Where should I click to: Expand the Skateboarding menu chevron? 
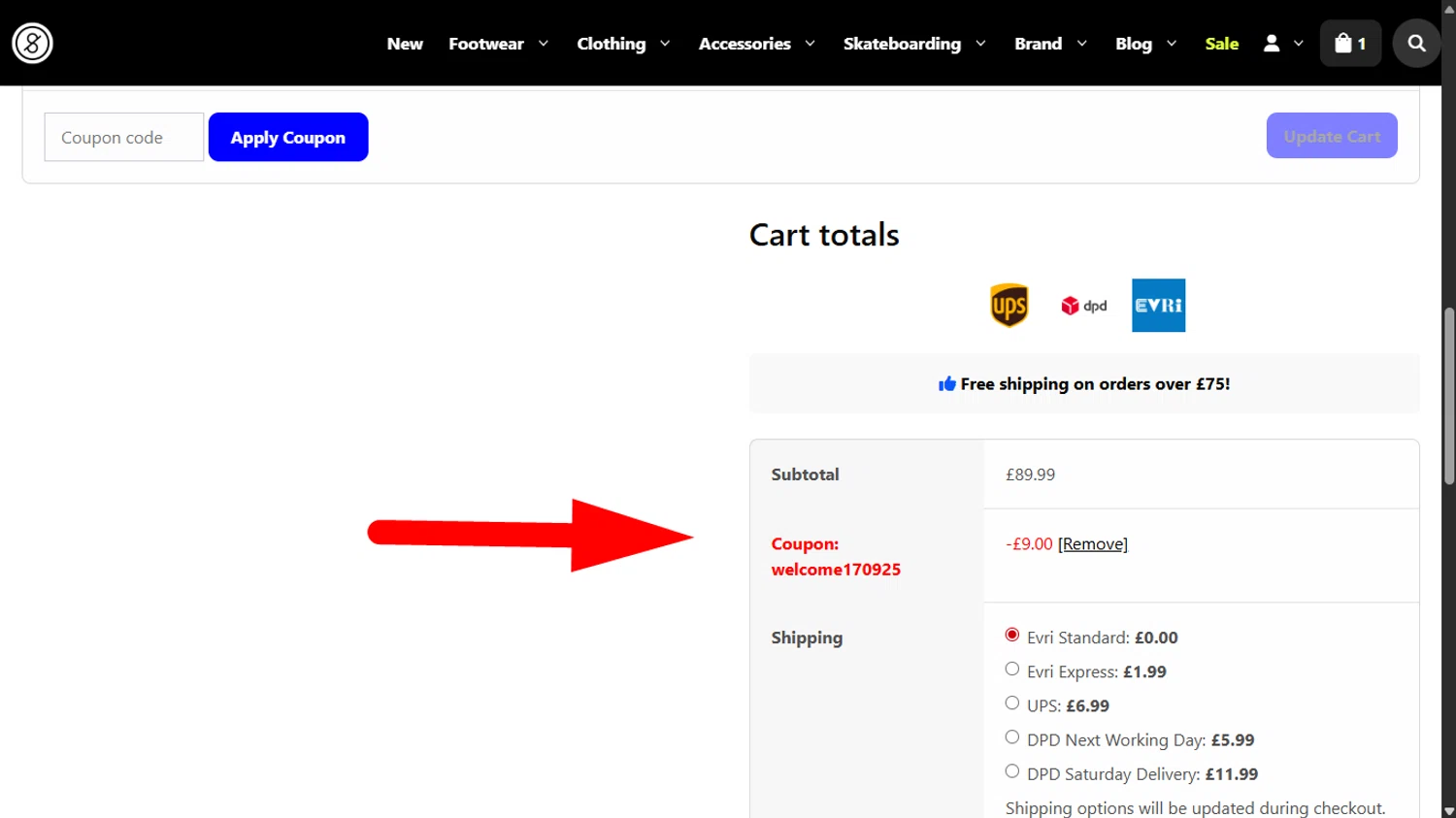(980, 44)
